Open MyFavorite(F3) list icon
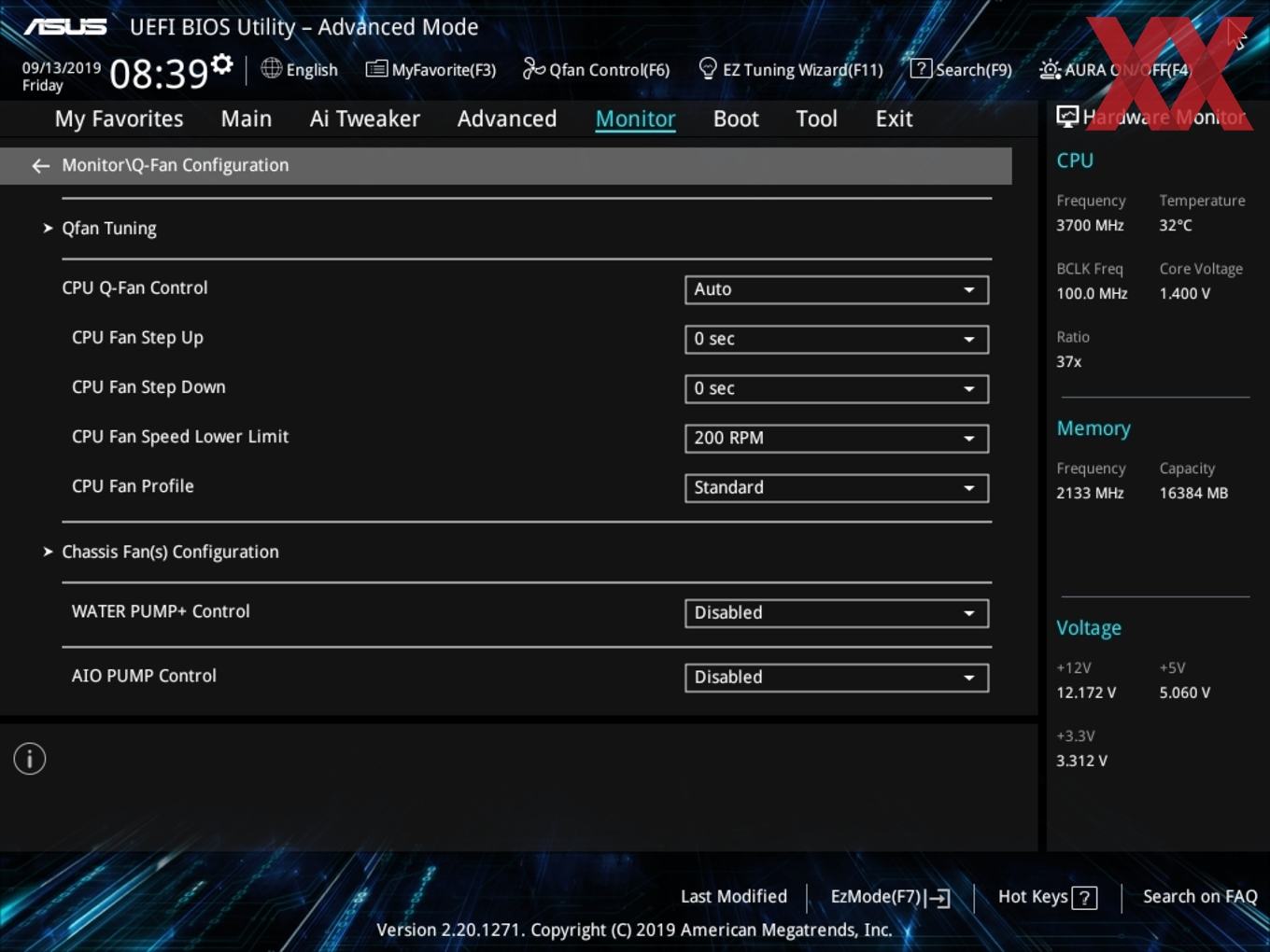The width and height of the screenshot is (1270, 952). tap(376, 69)
